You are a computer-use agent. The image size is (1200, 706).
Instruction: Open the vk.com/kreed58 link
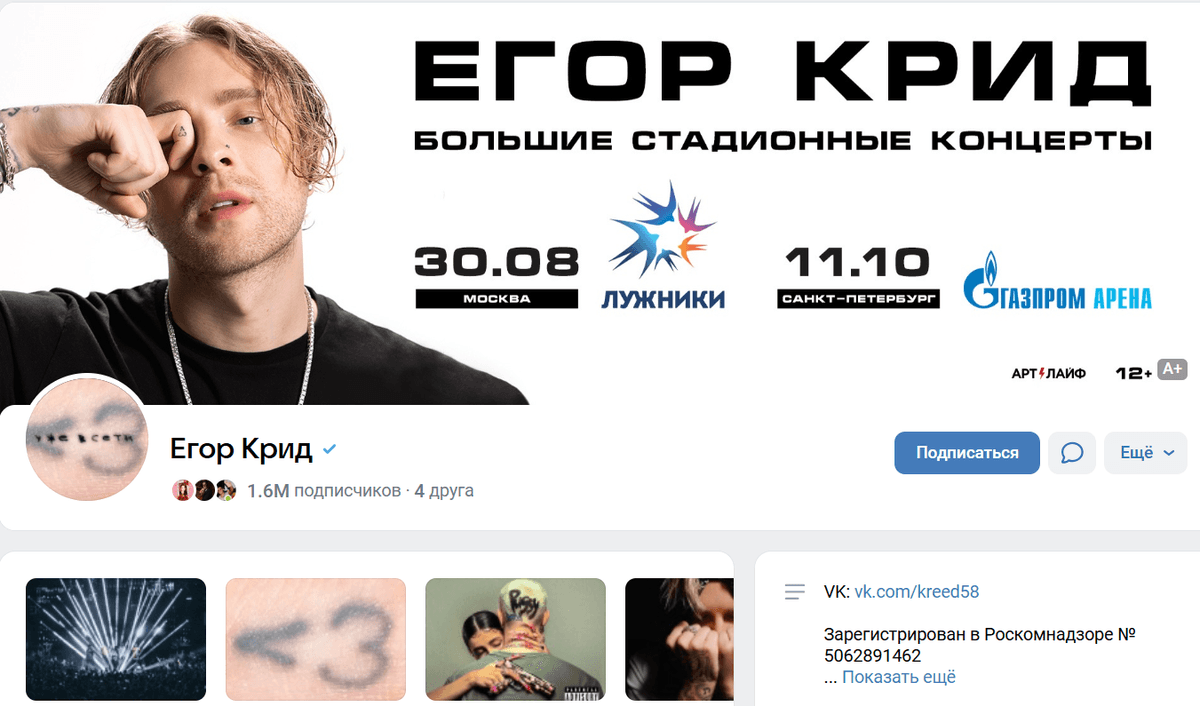click(916, 592)
